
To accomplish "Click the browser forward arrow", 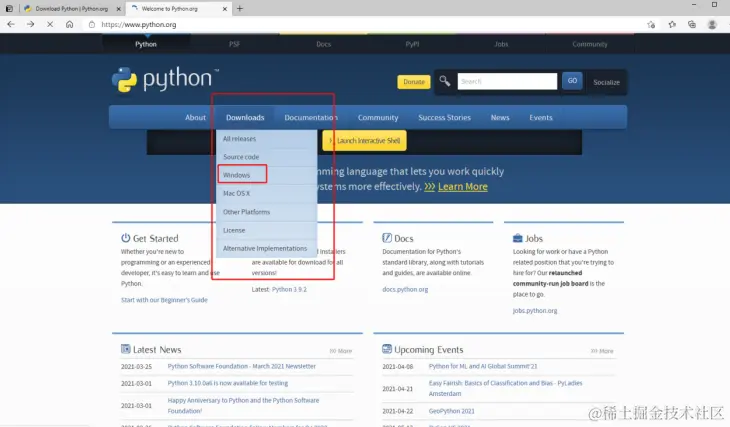I will [30, 24].
